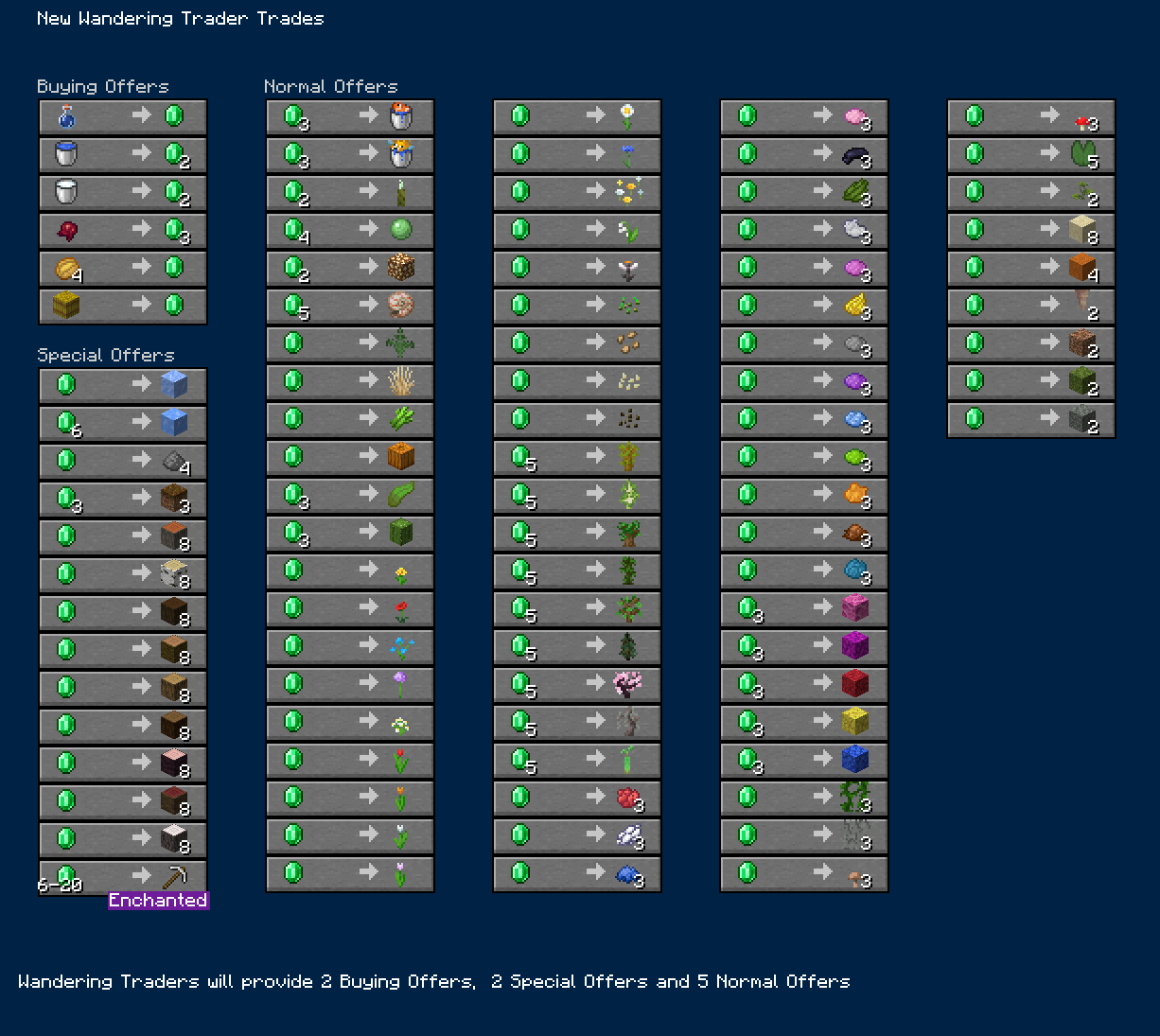The height and width of the screenshot is (1036, 1160).
Task: Click the orange red sand block
Action: tap(1082, 268)
